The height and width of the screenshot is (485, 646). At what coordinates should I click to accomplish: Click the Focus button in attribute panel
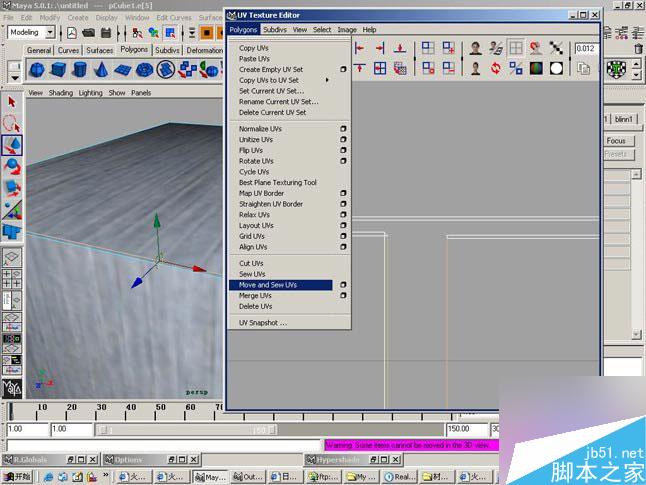coord(616,141)
